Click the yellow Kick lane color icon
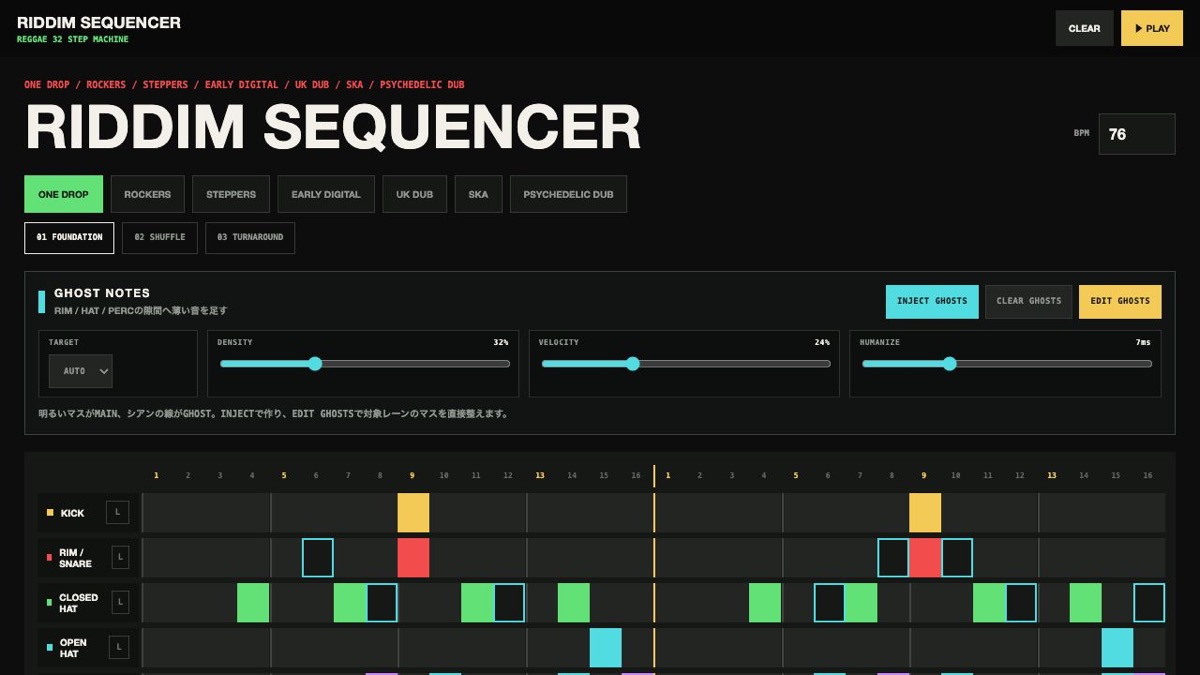Viewport: 1200px width, 675px height. point(50,513)
